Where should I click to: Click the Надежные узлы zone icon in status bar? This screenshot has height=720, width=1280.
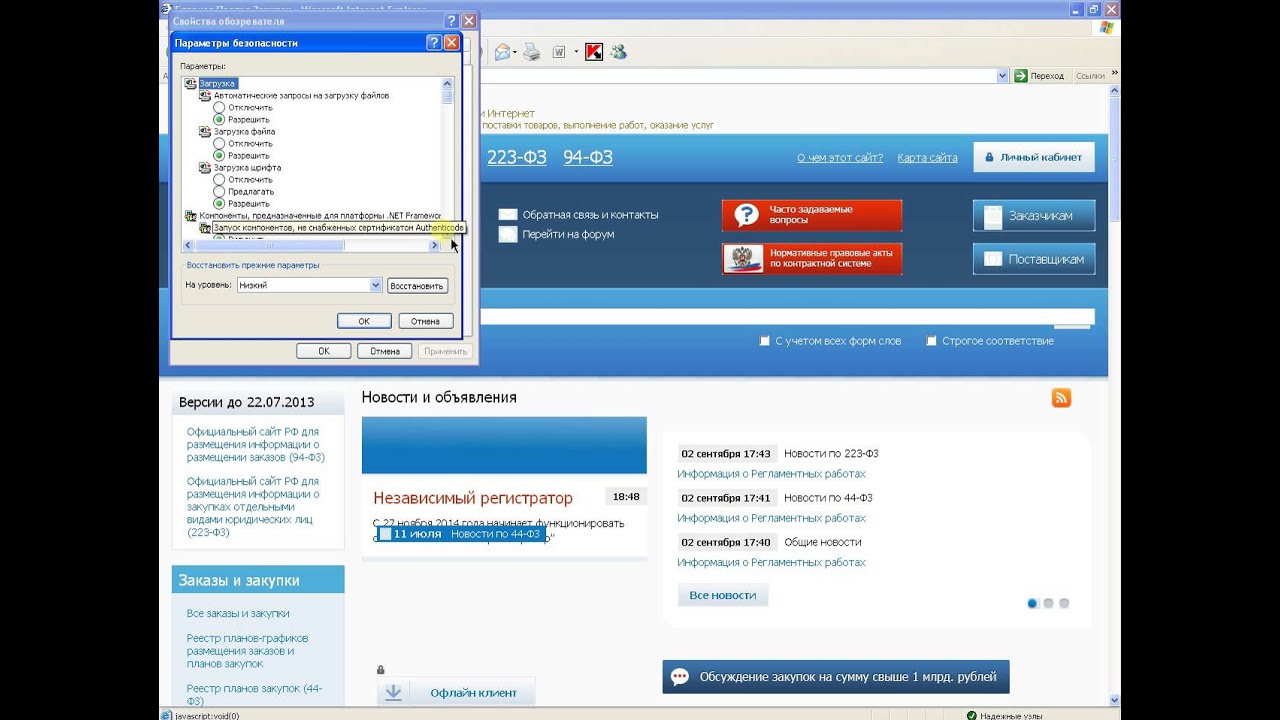click(971, 715)
